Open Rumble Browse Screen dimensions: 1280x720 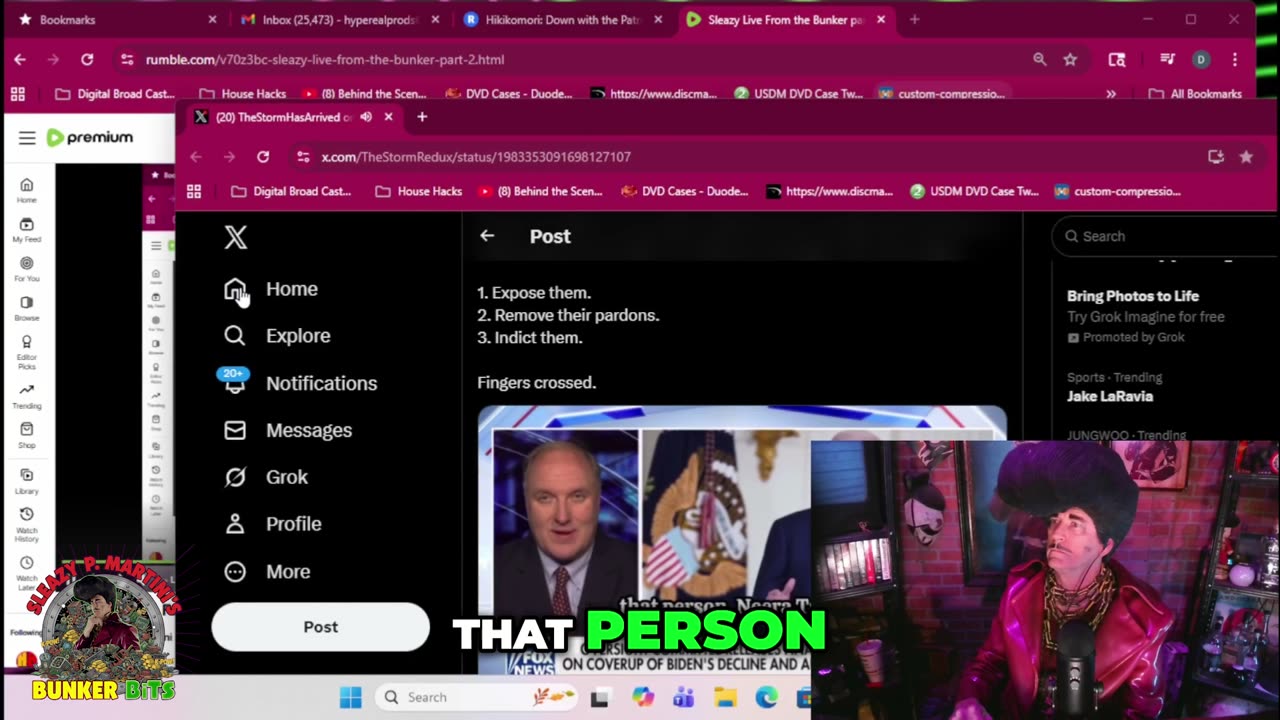(x=27, y=308)
